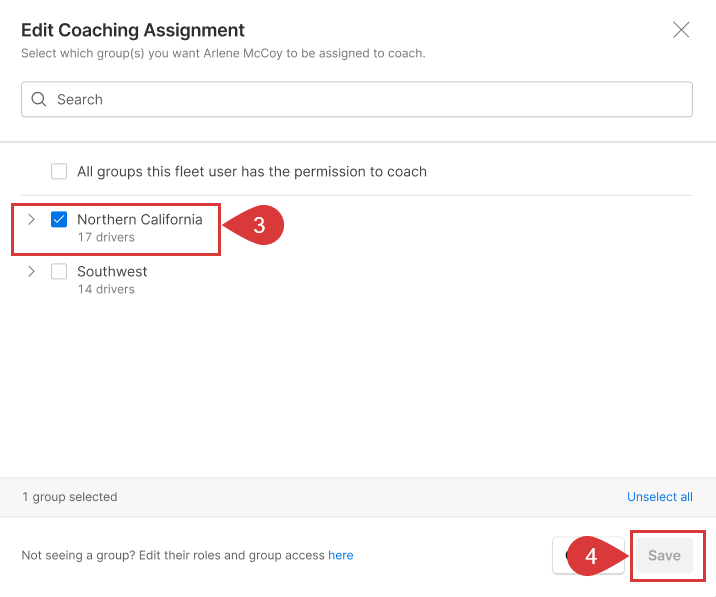This screenshot has height=597, width=716.
Task: Select the Northern California group name
Action: [139, 220]
